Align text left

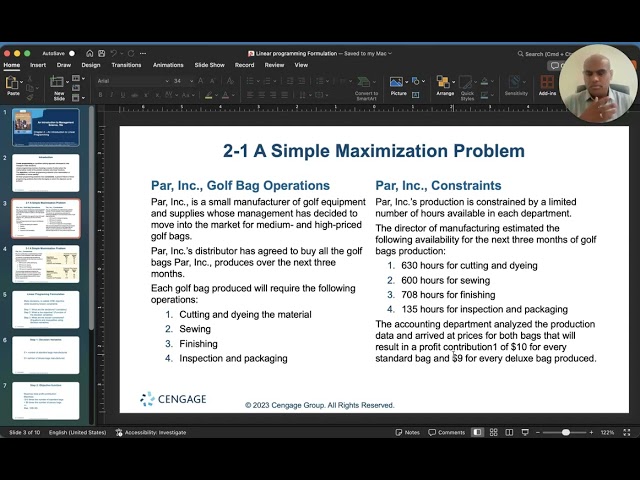pyautogui.click(x=250, y=95)
